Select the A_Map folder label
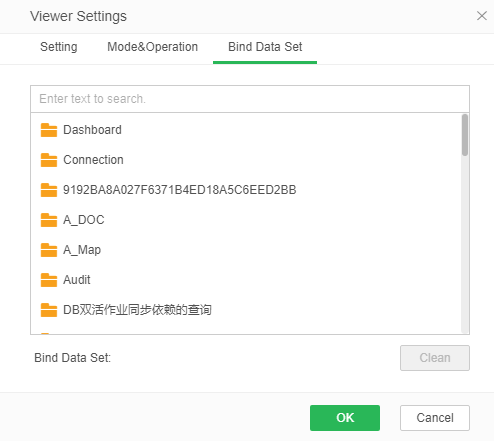Screen dimensions: 494x441 [x=82, y=250]
